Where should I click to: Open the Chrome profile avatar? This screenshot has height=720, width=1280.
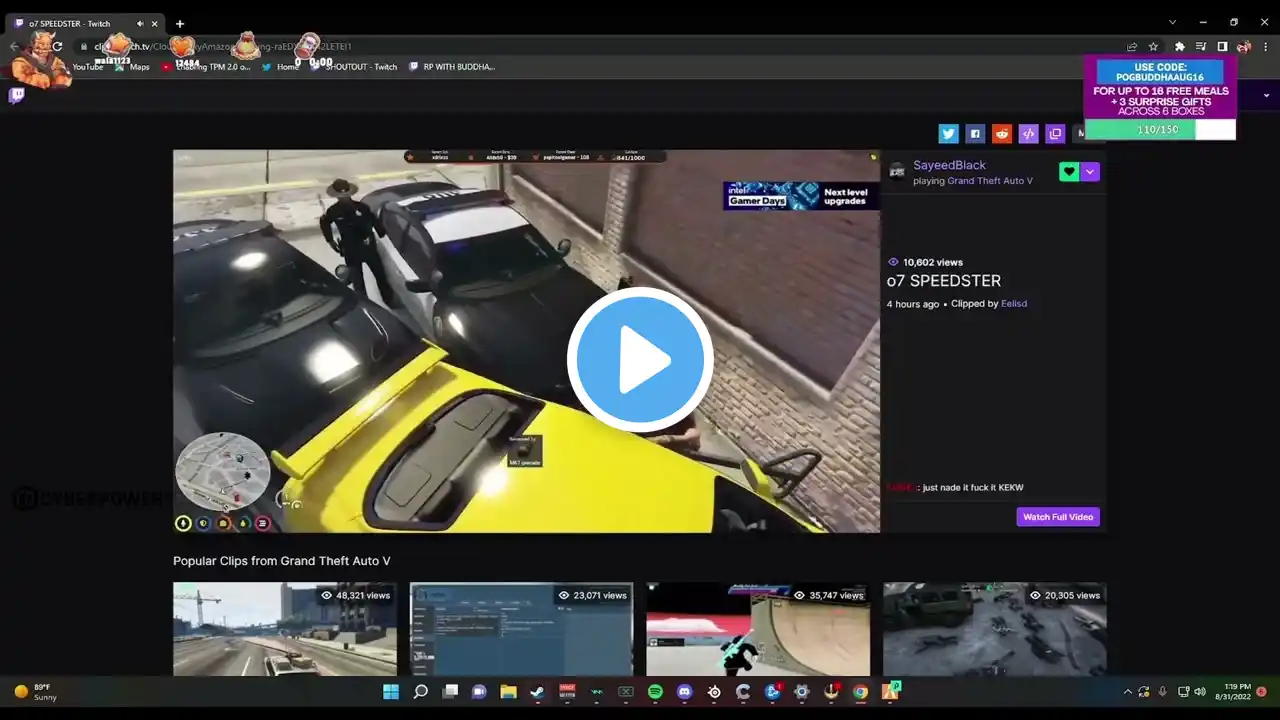[1243, 46]
